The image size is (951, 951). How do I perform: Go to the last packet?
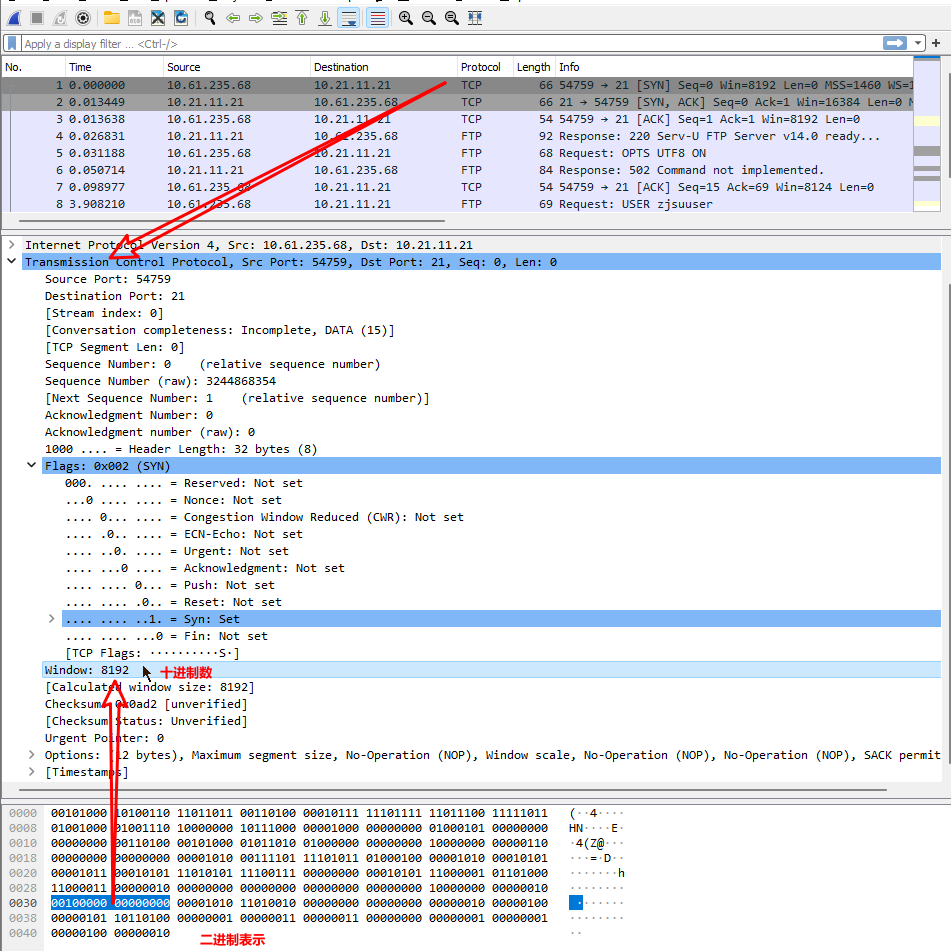pos(325,18)
